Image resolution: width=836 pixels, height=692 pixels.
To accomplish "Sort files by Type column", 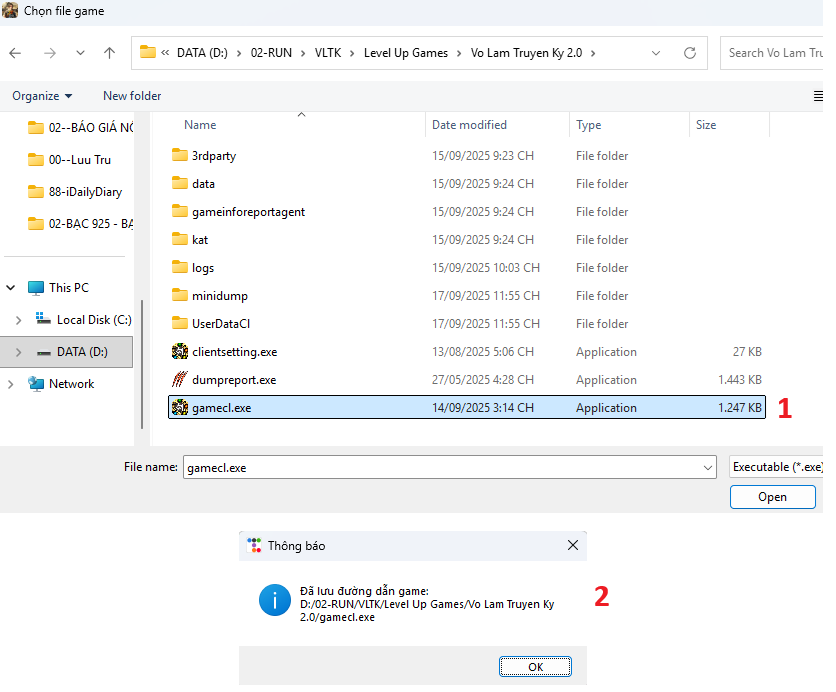I will tap(589, 125).
